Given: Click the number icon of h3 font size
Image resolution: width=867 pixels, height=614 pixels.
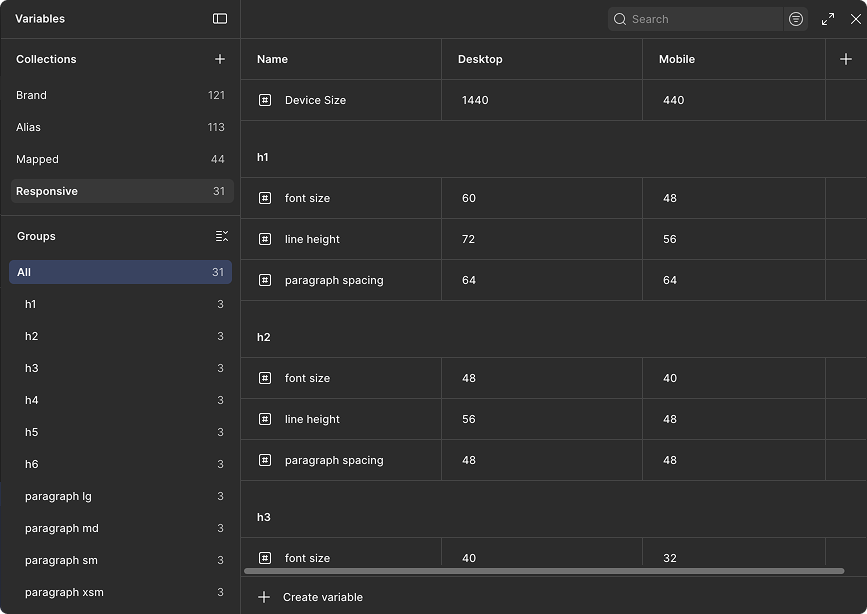Looking at the screenshot, I should coord(265,558).
